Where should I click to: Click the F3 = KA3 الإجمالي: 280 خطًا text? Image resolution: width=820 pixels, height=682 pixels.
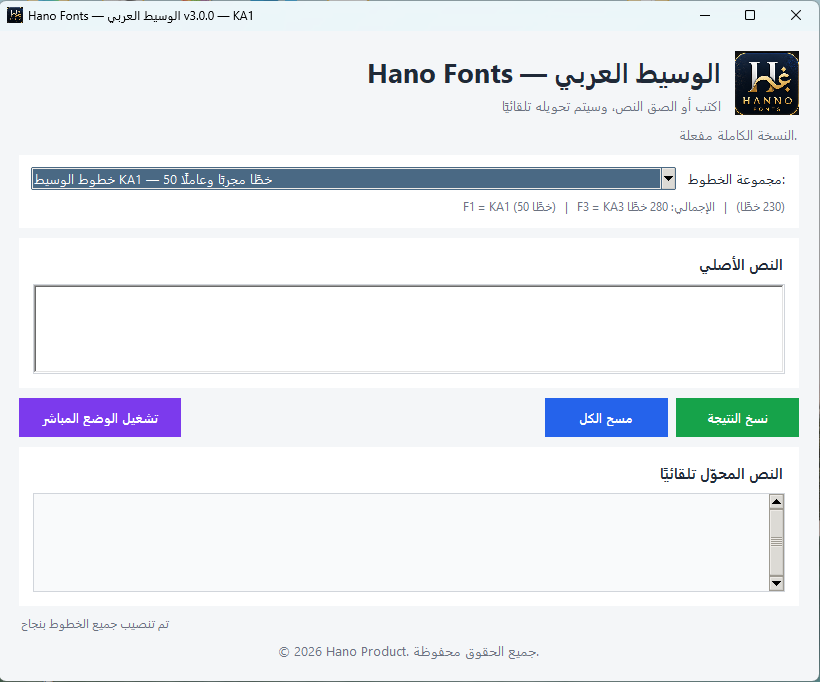click(646, 207)
